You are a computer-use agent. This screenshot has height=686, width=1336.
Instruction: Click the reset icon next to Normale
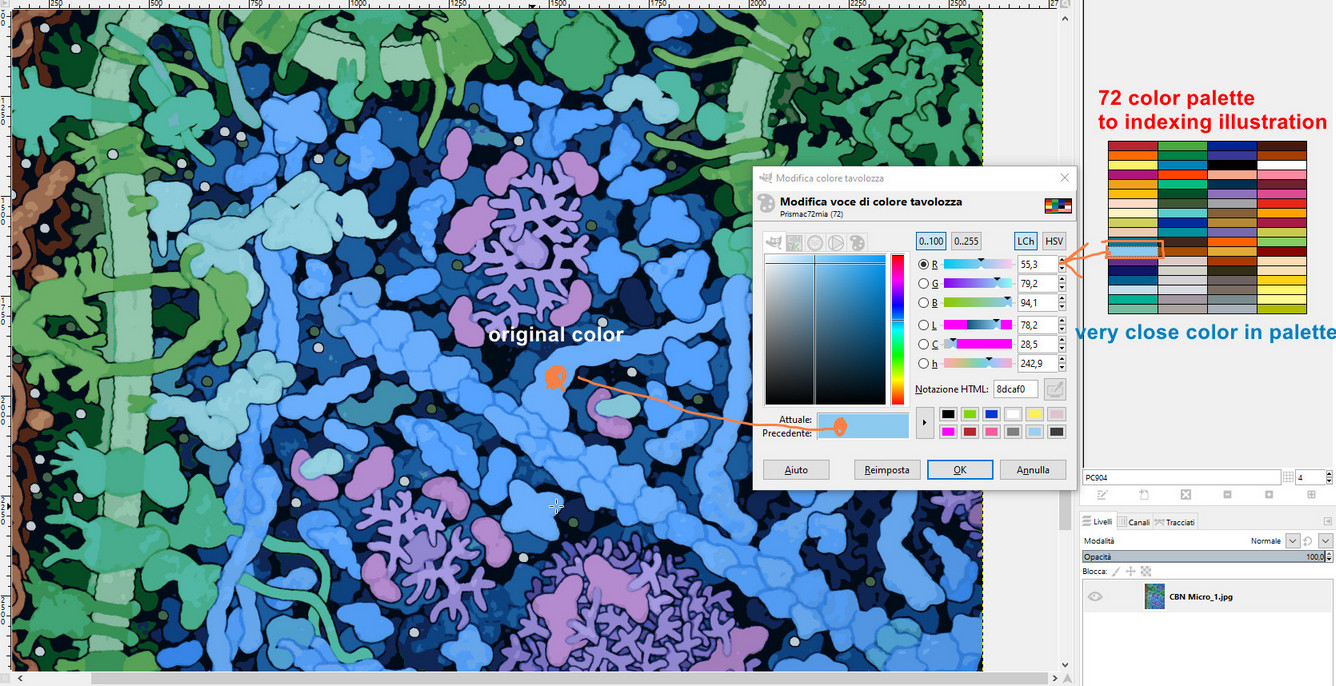tap(1309, 540)
